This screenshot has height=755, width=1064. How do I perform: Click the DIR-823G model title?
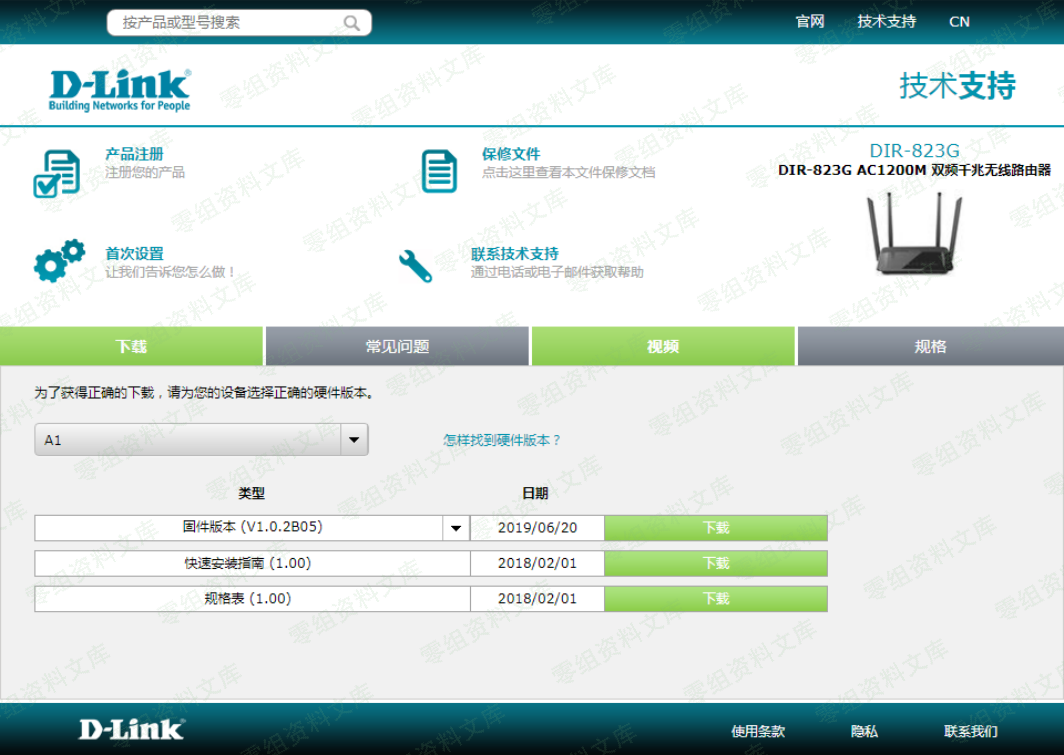[x=915, y=150]
